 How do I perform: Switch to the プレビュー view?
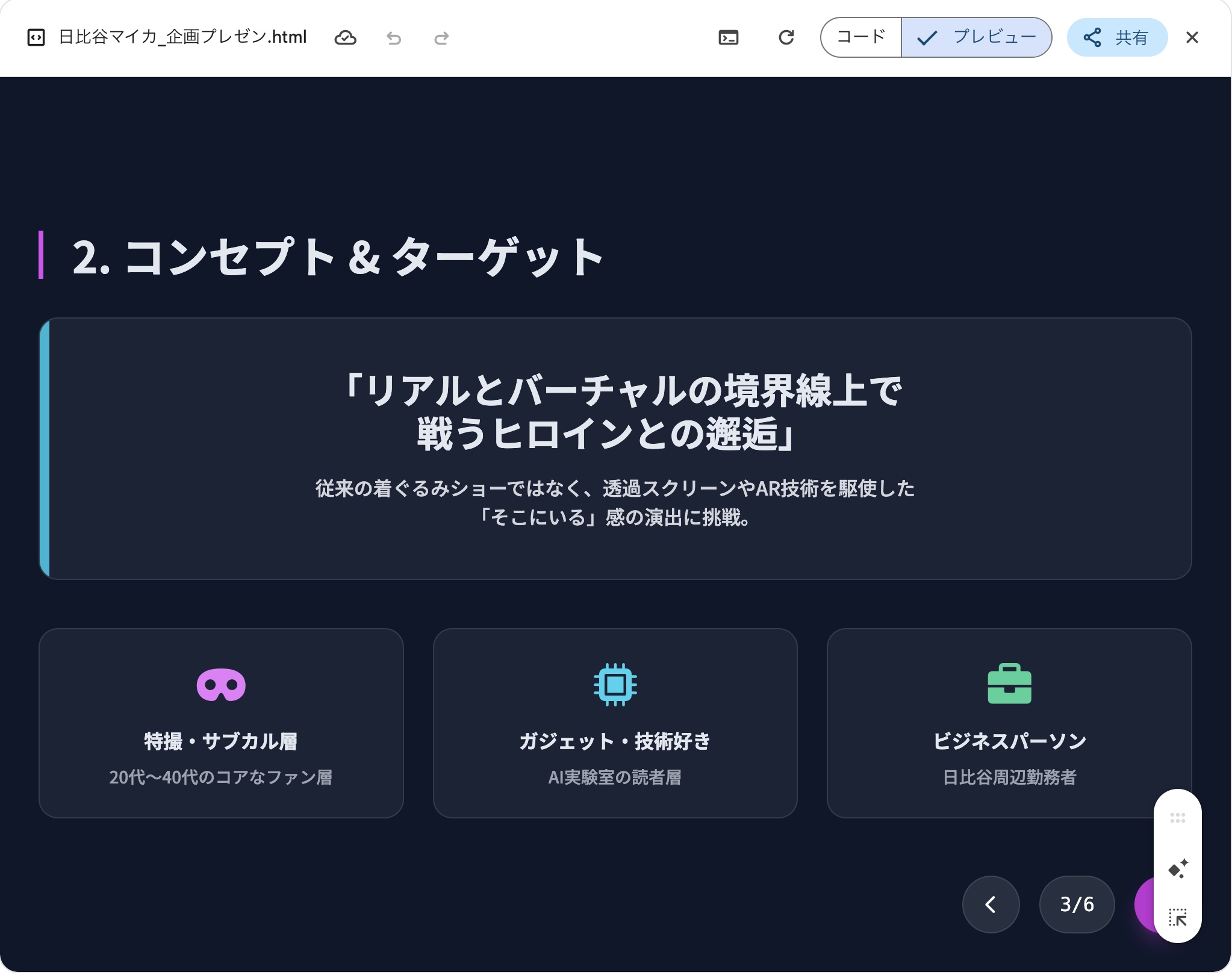[x=977, y=37]
